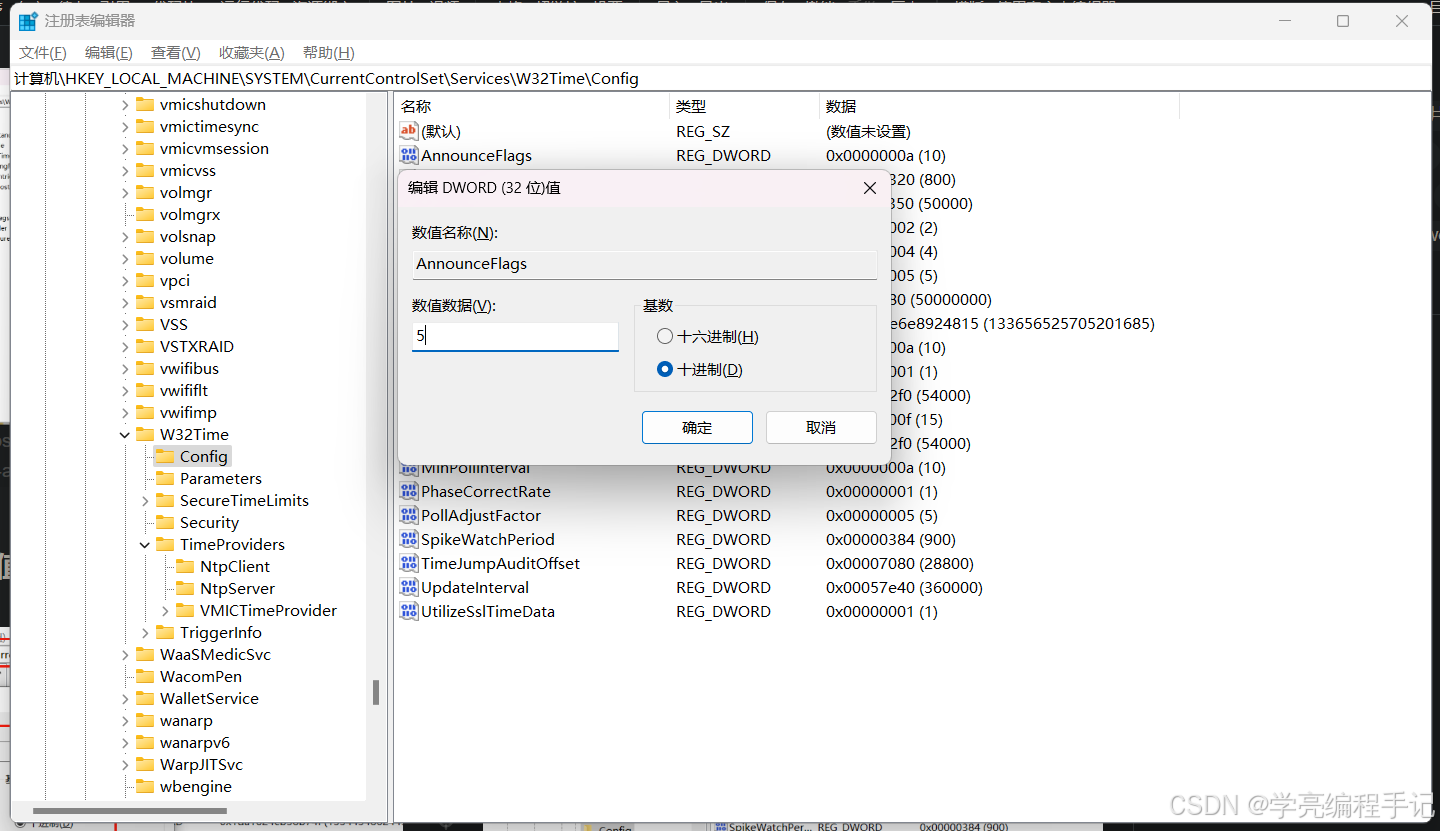1440x831 pixels.
Task: Click the vwifibus folder icon
Action: (144, 368)
